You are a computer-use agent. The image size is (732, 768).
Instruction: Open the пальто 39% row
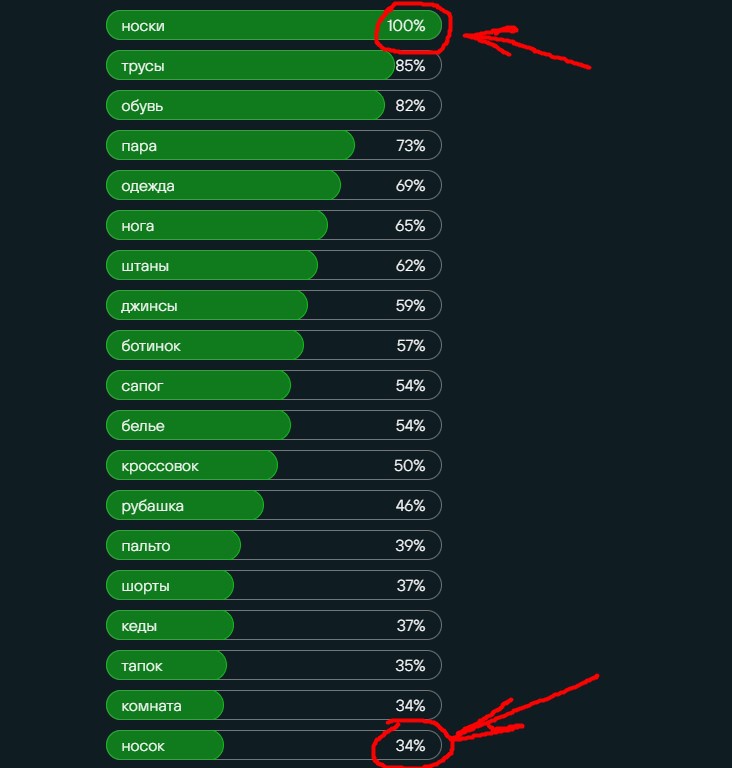tap(273, 545)
